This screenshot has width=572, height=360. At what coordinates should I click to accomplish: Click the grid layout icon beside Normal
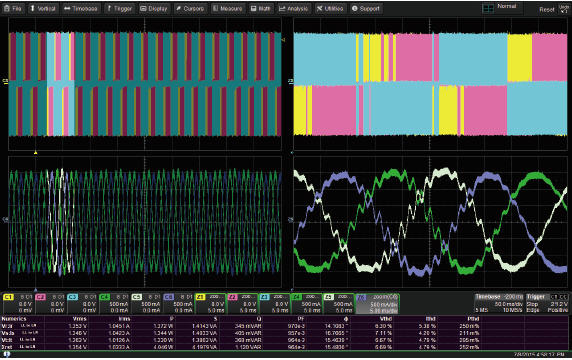coord(488,8)
